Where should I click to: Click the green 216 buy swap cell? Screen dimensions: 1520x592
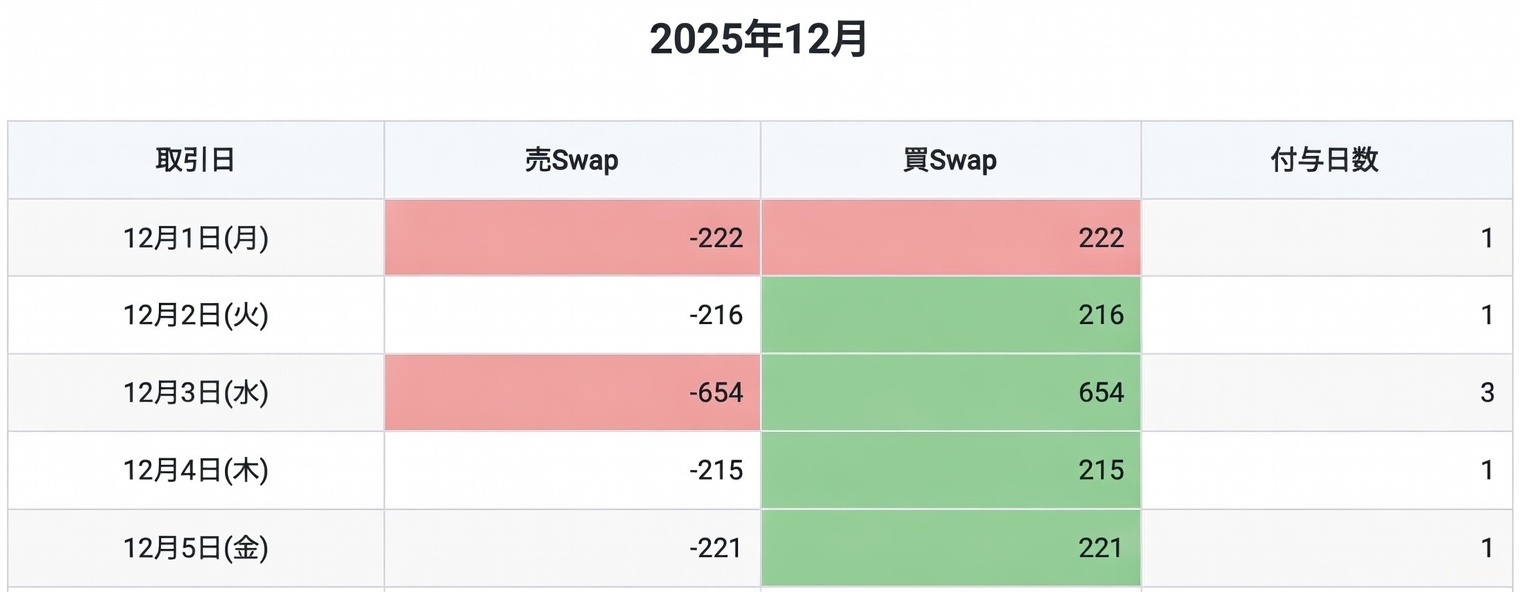point(950,315)
